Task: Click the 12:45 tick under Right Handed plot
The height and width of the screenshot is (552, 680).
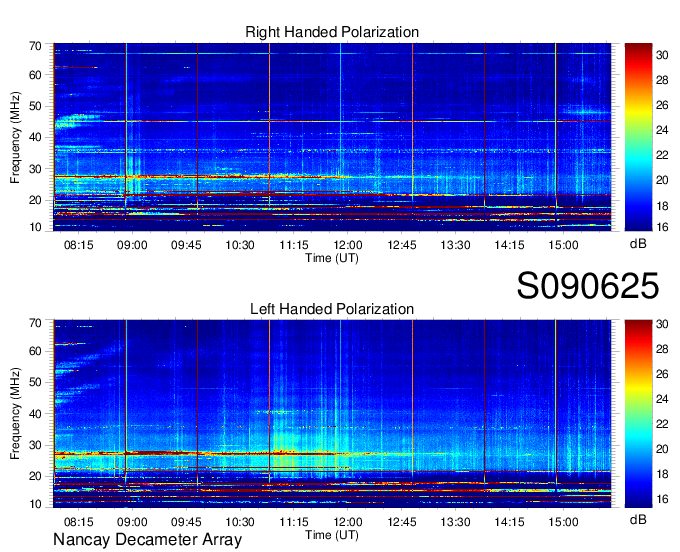Action: [x=402, y=245]
